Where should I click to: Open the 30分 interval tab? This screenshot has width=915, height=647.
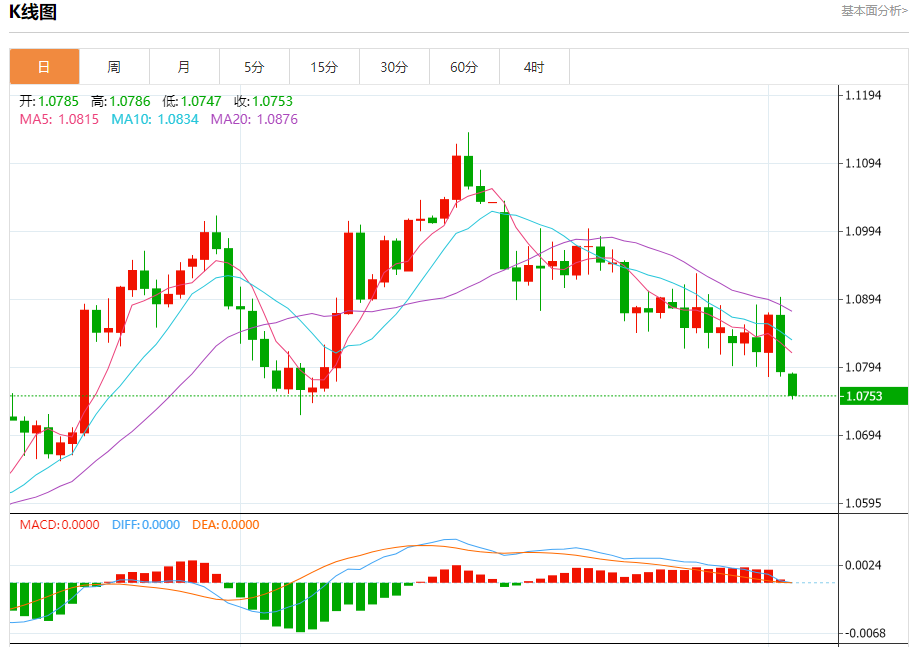pyautogui.click(x=394, y=67)
